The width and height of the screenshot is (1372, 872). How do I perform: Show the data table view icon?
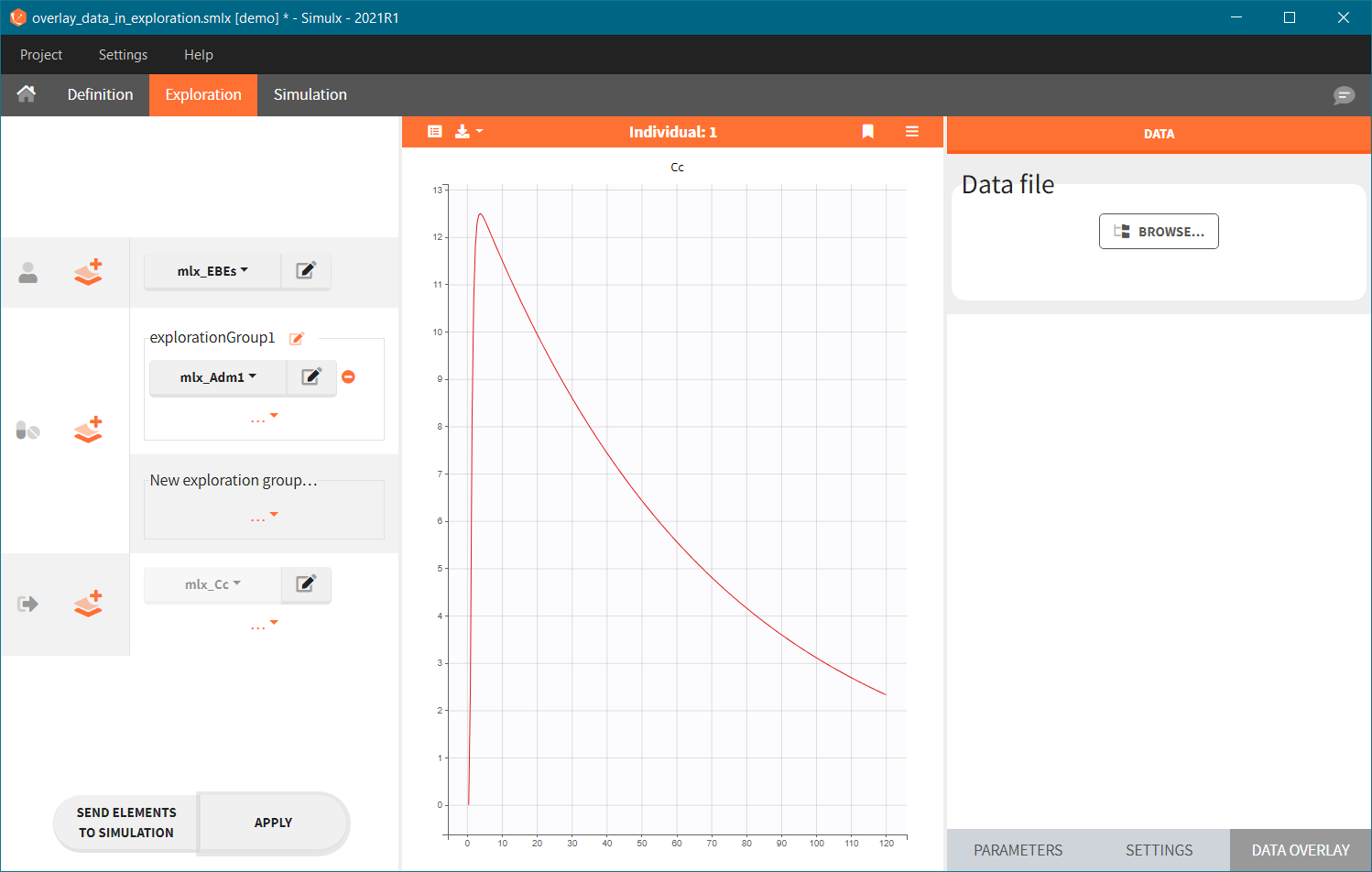click(435, 132)
